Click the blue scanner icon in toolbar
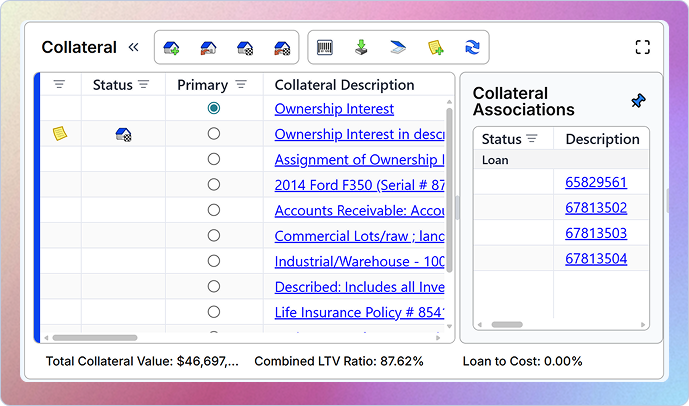This screenshot has height=406, width=689. pyautogui.click(x=398, y=47)
